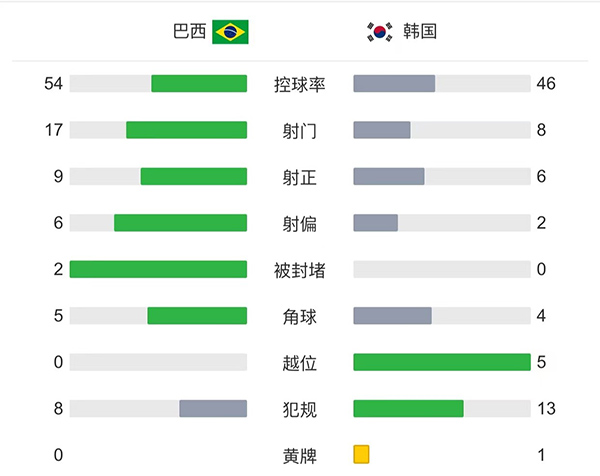Click the 射正 stat label
Screen dimensions: 600x476
300,177
